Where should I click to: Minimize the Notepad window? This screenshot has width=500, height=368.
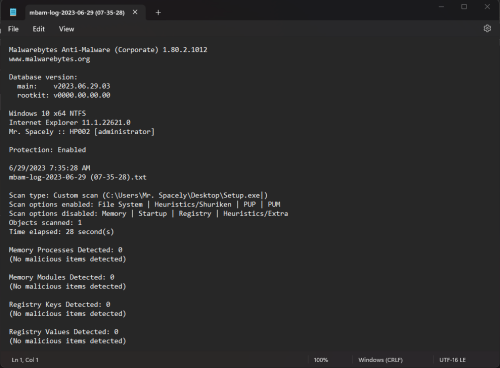[x=441, y=7]
